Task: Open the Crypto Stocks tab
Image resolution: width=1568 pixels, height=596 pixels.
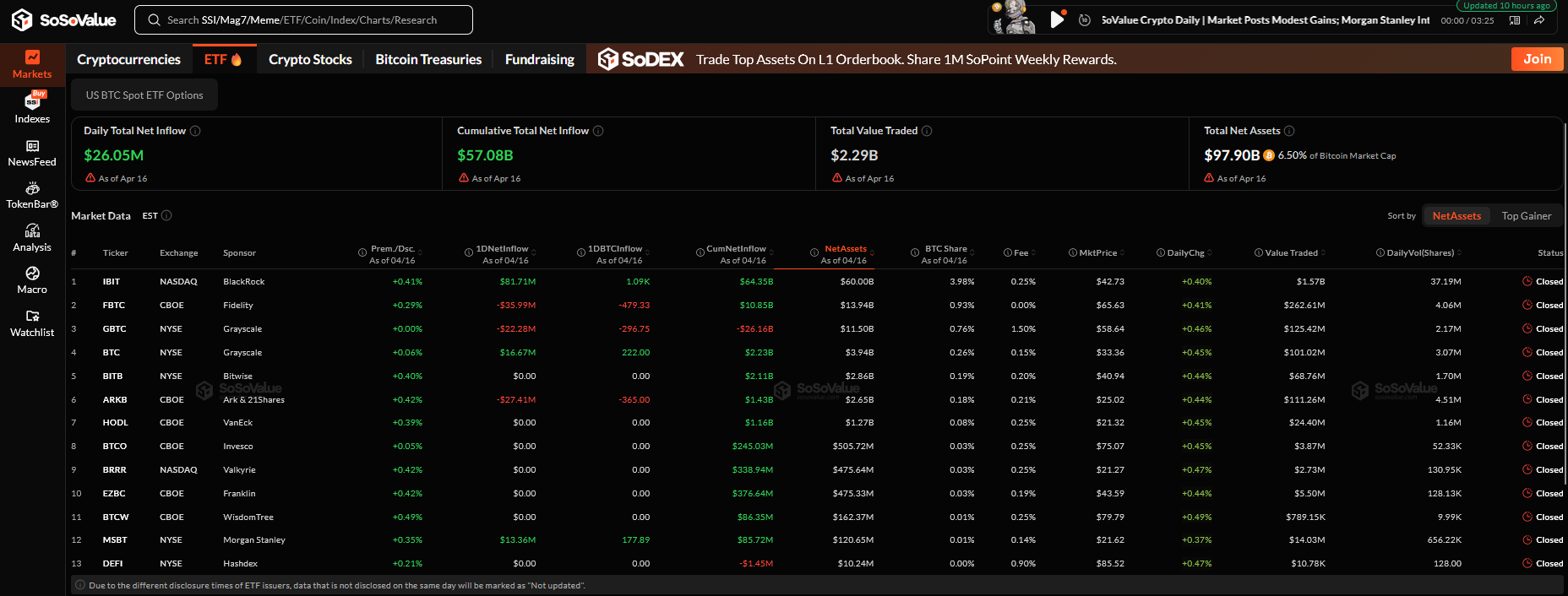Action: click(x=310, y=59)
